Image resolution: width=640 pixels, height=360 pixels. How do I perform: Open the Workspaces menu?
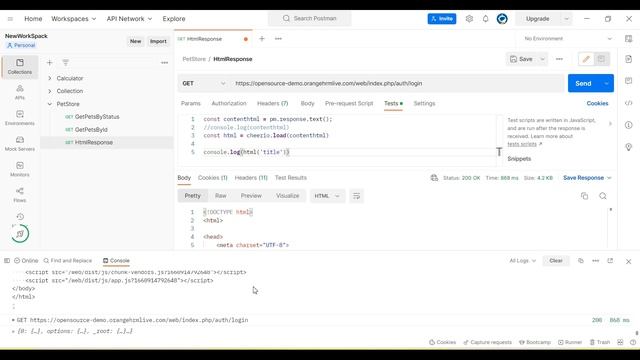pos(73,19)
